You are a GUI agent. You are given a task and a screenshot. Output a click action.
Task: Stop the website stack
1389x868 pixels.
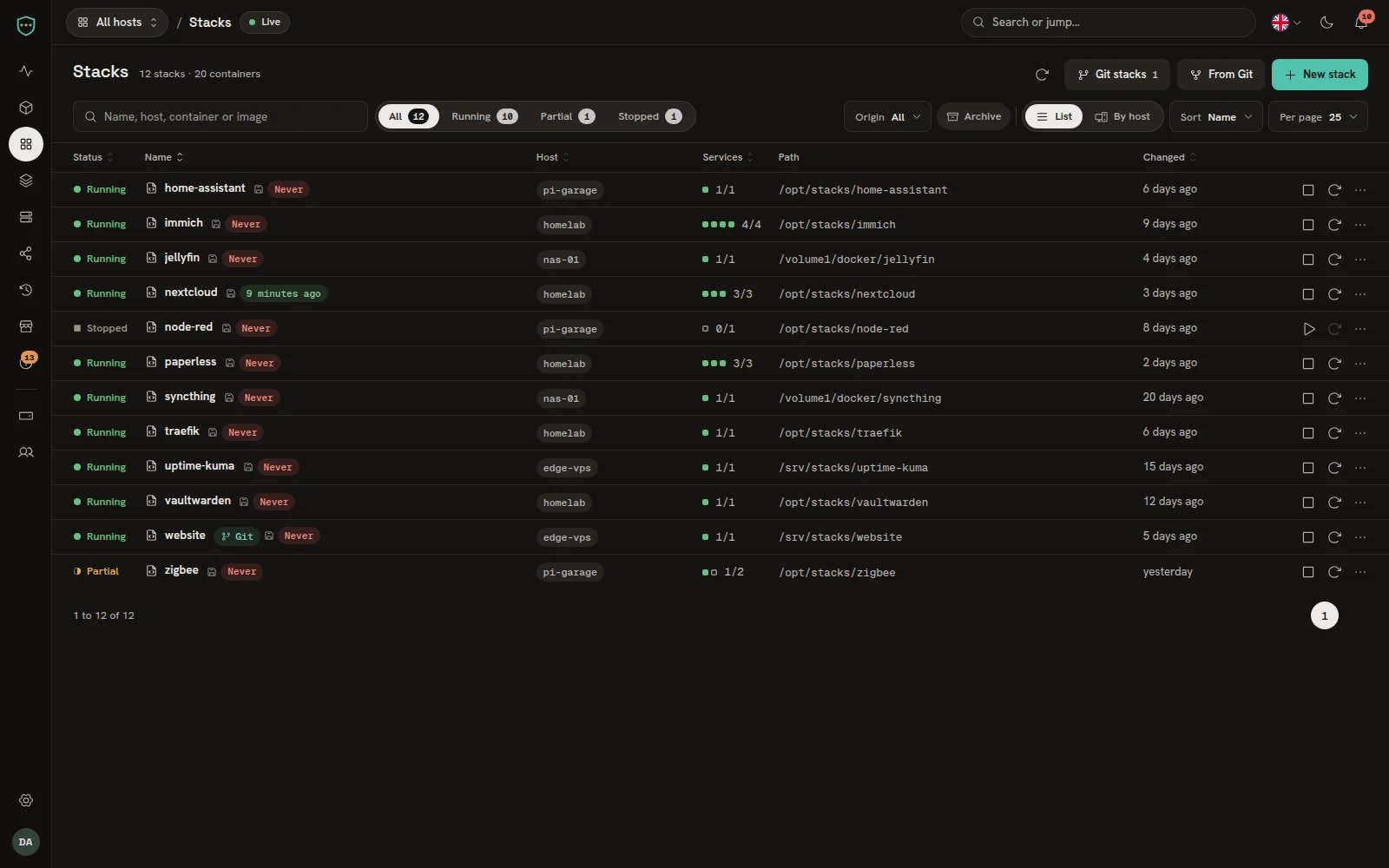pyautogui.click(x=1308, y=537)
